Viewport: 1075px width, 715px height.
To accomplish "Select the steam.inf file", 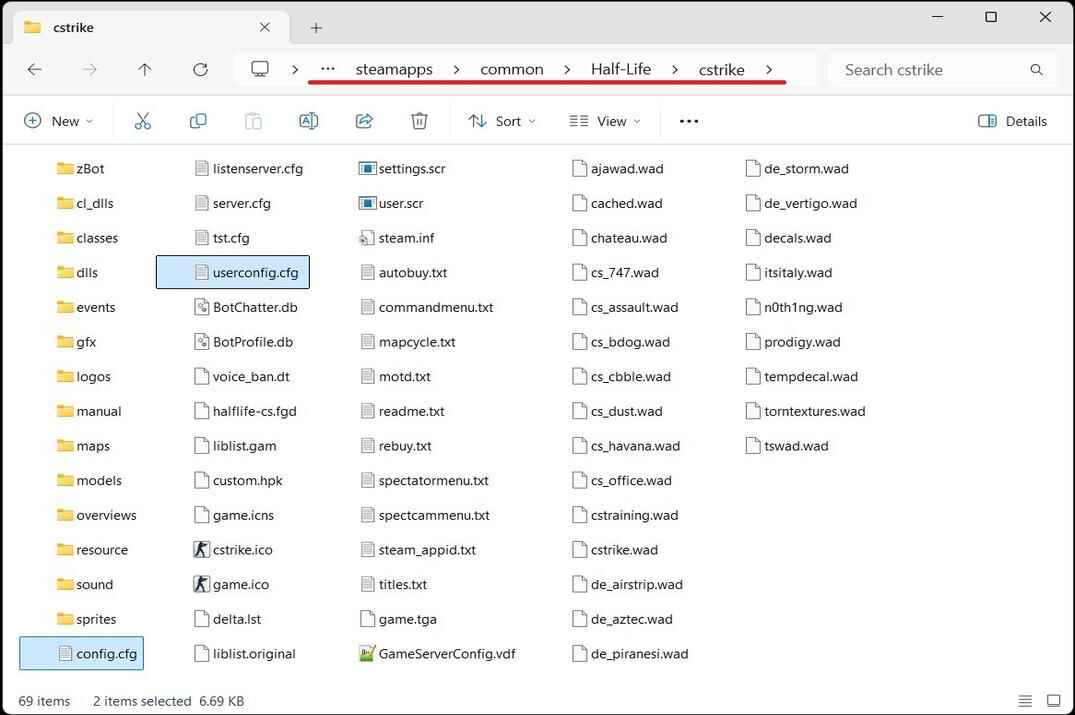I will pyautogui.click(x=397, y=238).
